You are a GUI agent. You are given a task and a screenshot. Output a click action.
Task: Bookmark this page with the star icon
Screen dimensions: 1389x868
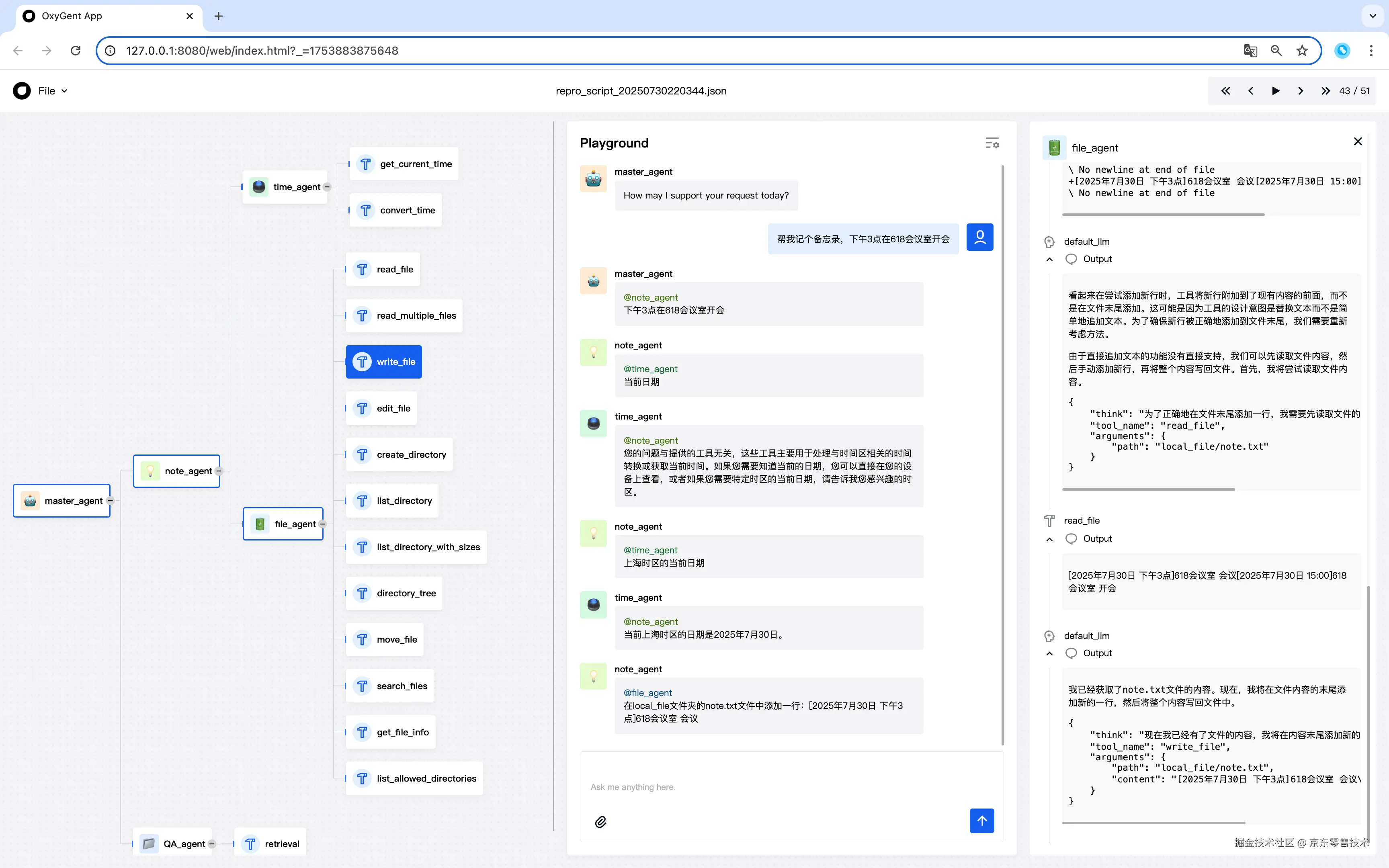1302,51
